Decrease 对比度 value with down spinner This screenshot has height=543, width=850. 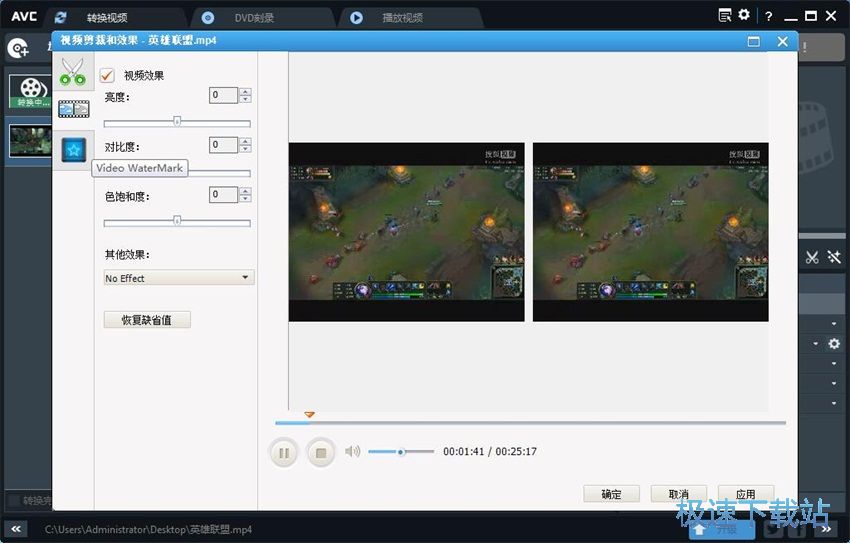[245, 148]
